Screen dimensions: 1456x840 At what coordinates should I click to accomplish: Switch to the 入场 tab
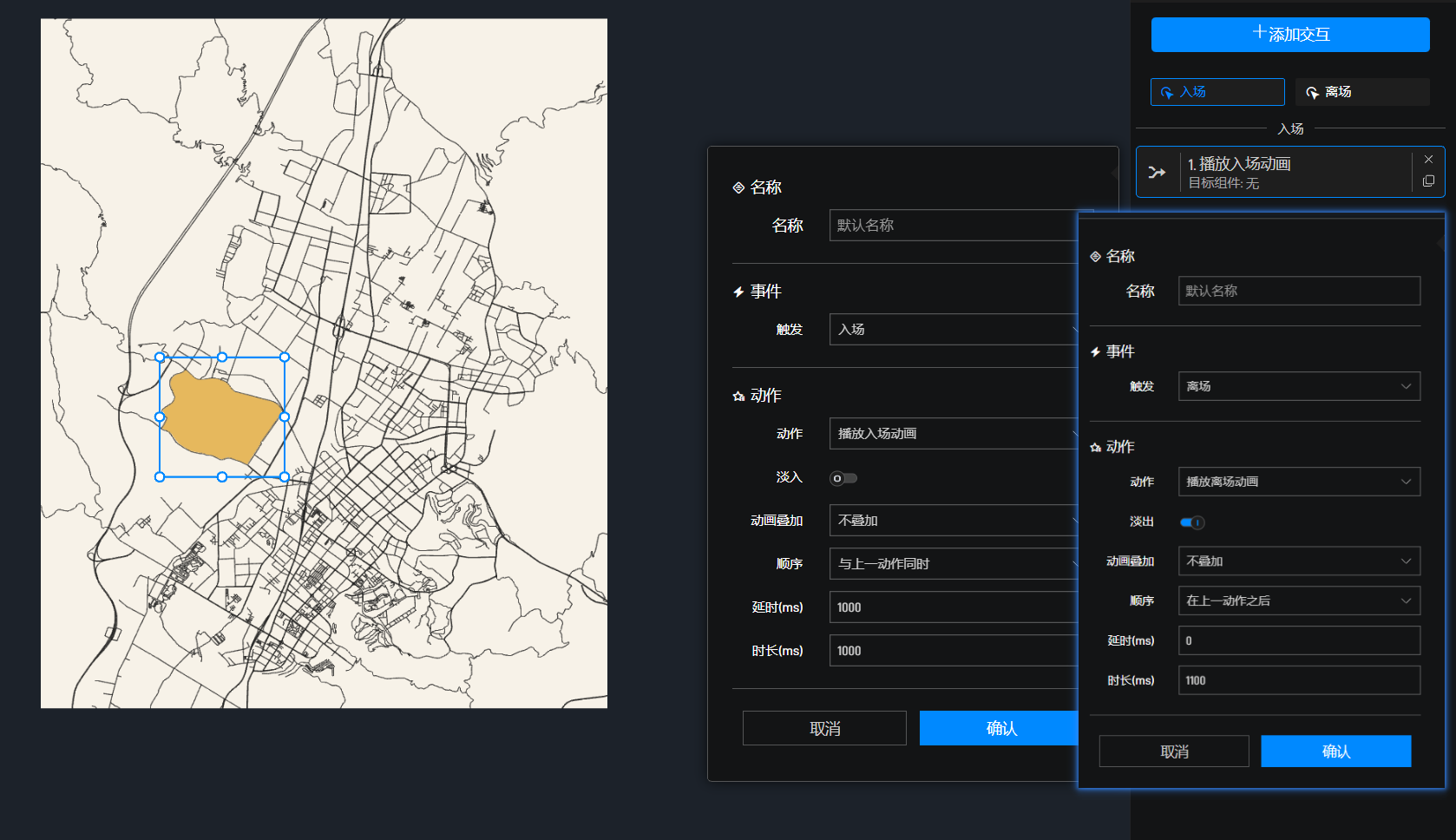click(1217, 92)
